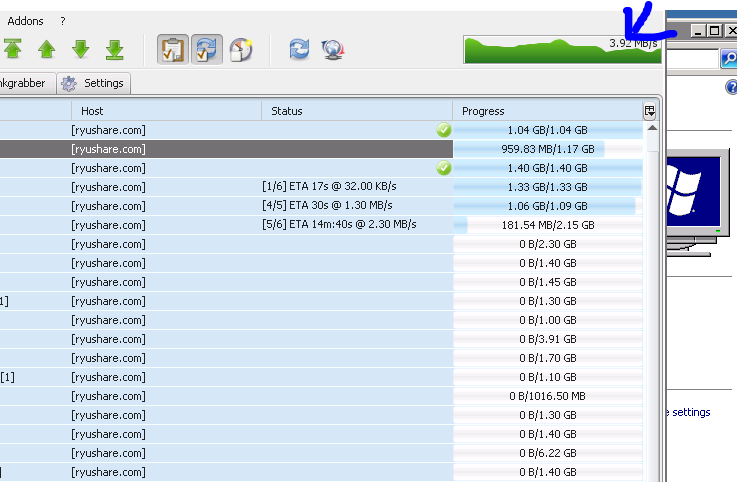This screenshot has width=737, height=482.
Task: Click the 1.33 GB/1.33 GB progress bar
Action: click(548, 187)
